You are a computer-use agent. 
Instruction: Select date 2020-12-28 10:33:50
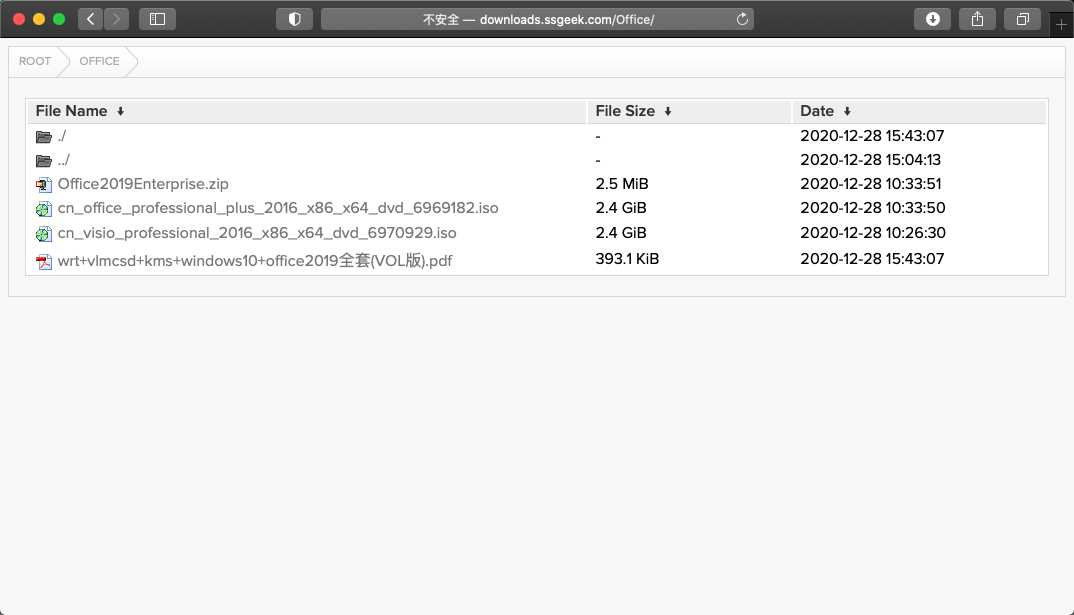click(x=873, y=208)
